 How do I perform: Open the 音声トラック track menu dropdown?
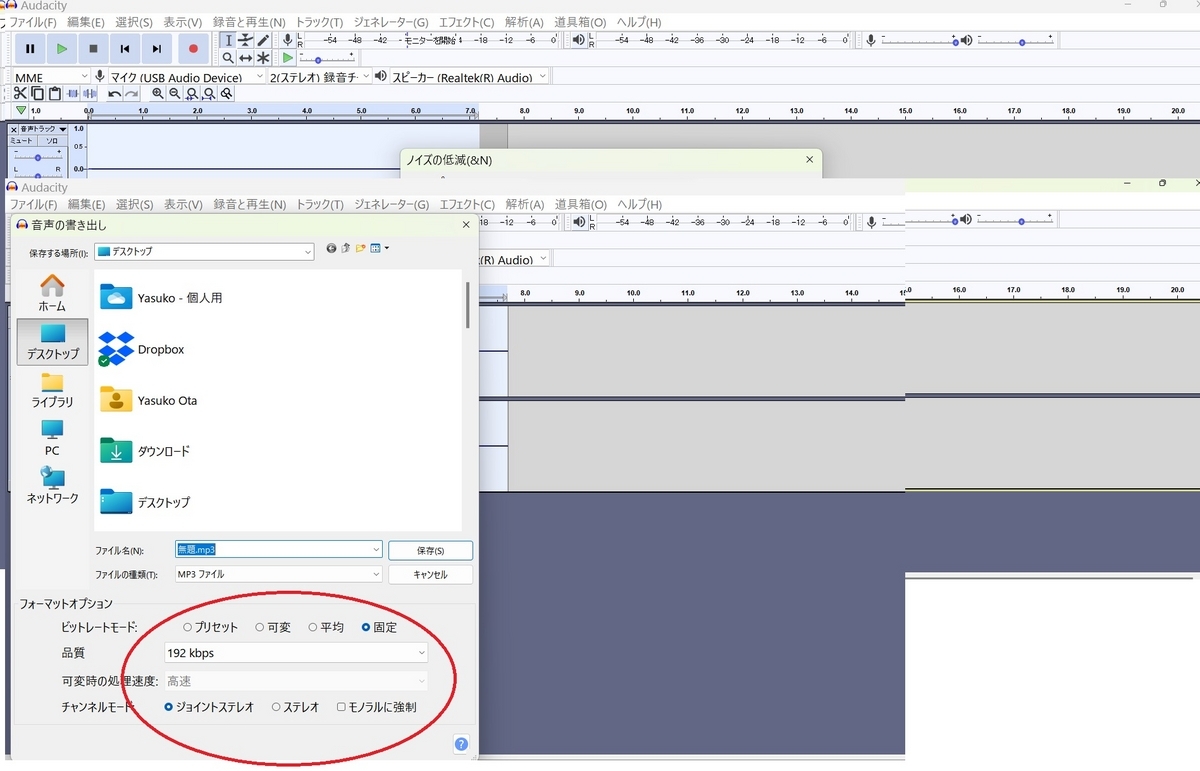click(x=43, y=129)
